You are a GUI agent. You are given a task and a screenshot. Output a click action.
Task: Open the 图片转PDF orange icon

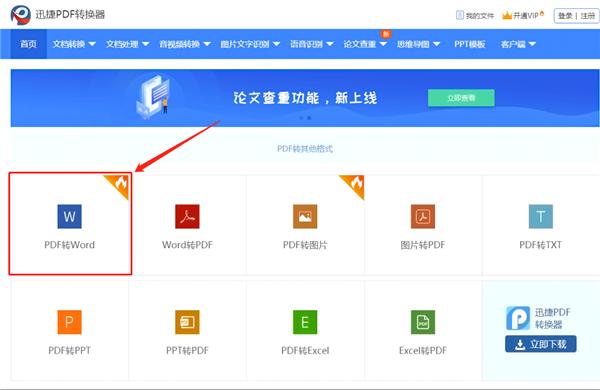(x=423, y=216)
